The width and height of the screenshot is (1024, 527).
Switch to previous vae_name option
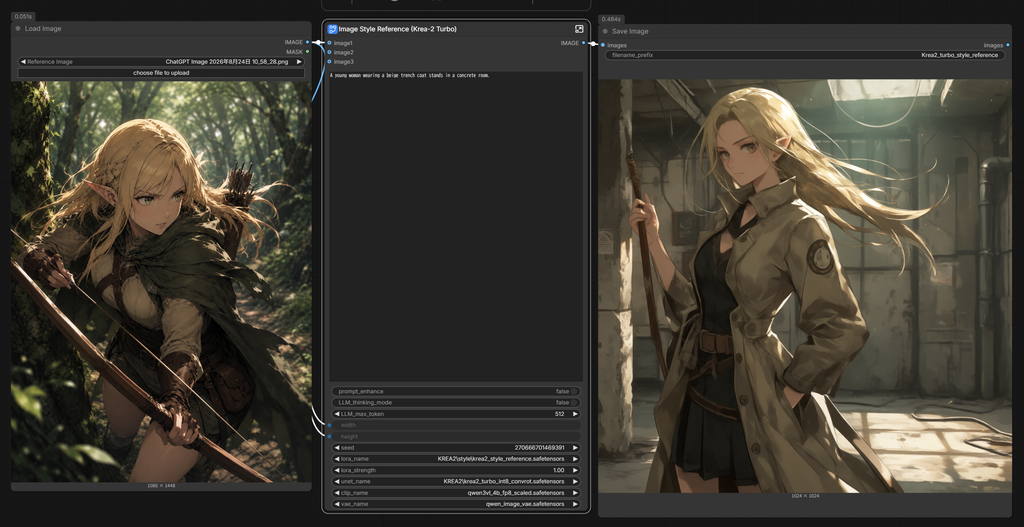(x=336, y=504)
